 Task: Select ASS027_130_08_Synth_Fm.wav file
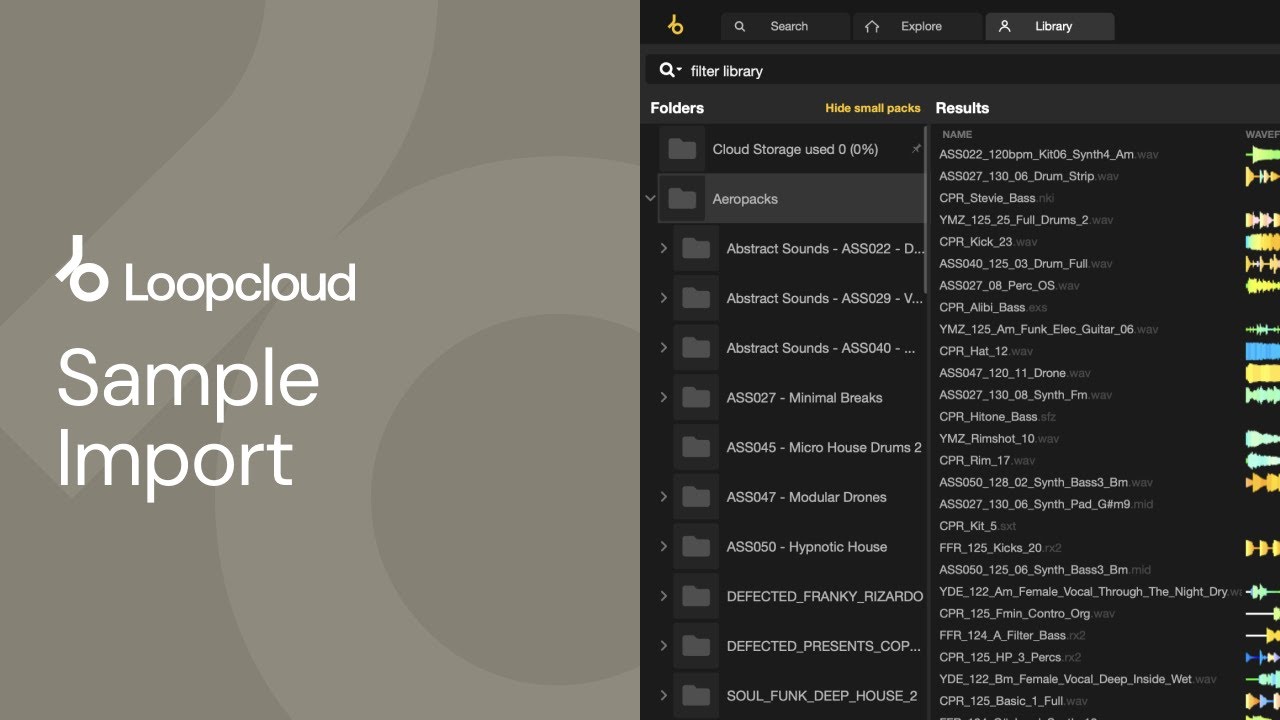[1026, 395]
